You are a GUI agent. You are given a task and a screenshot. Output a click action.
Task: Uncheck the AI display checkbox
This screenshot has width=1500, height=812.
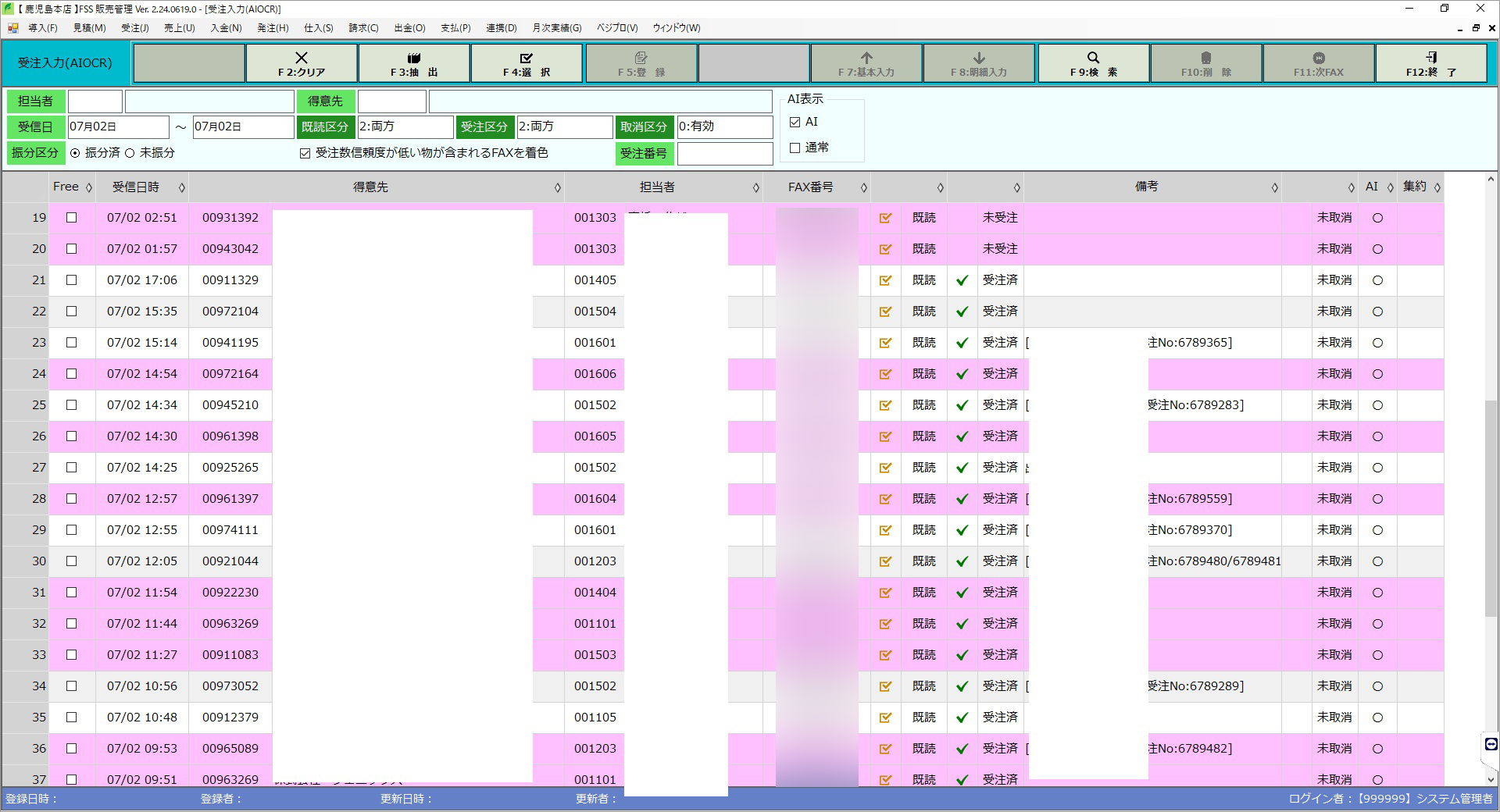coord(795,123)
